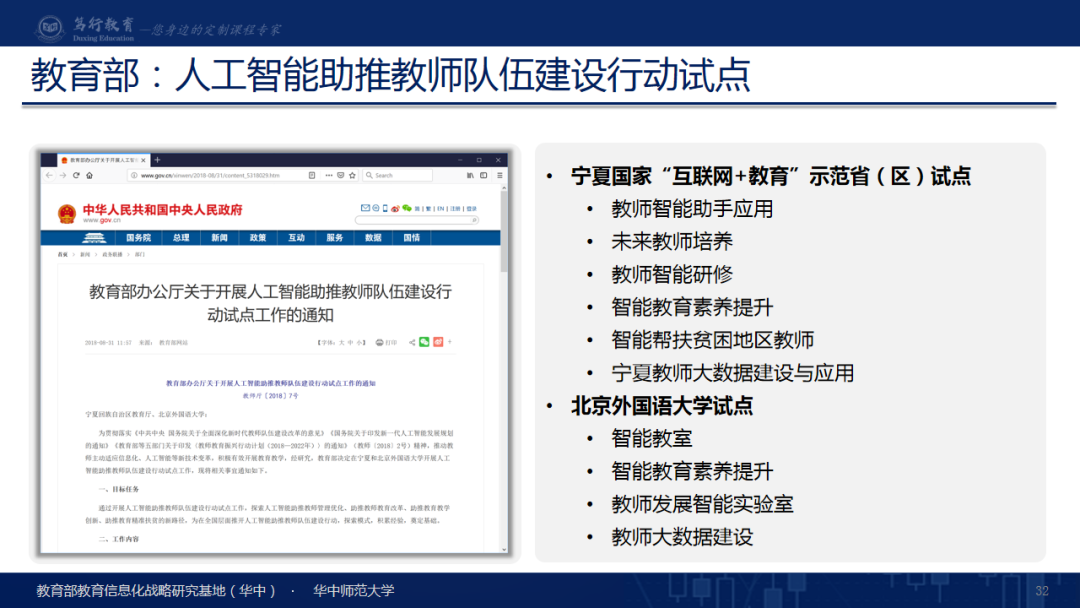Viewport: 1080px width, 608px height.
Task: Click the browser page vertical scrollbar
Action: click(504, 231)
